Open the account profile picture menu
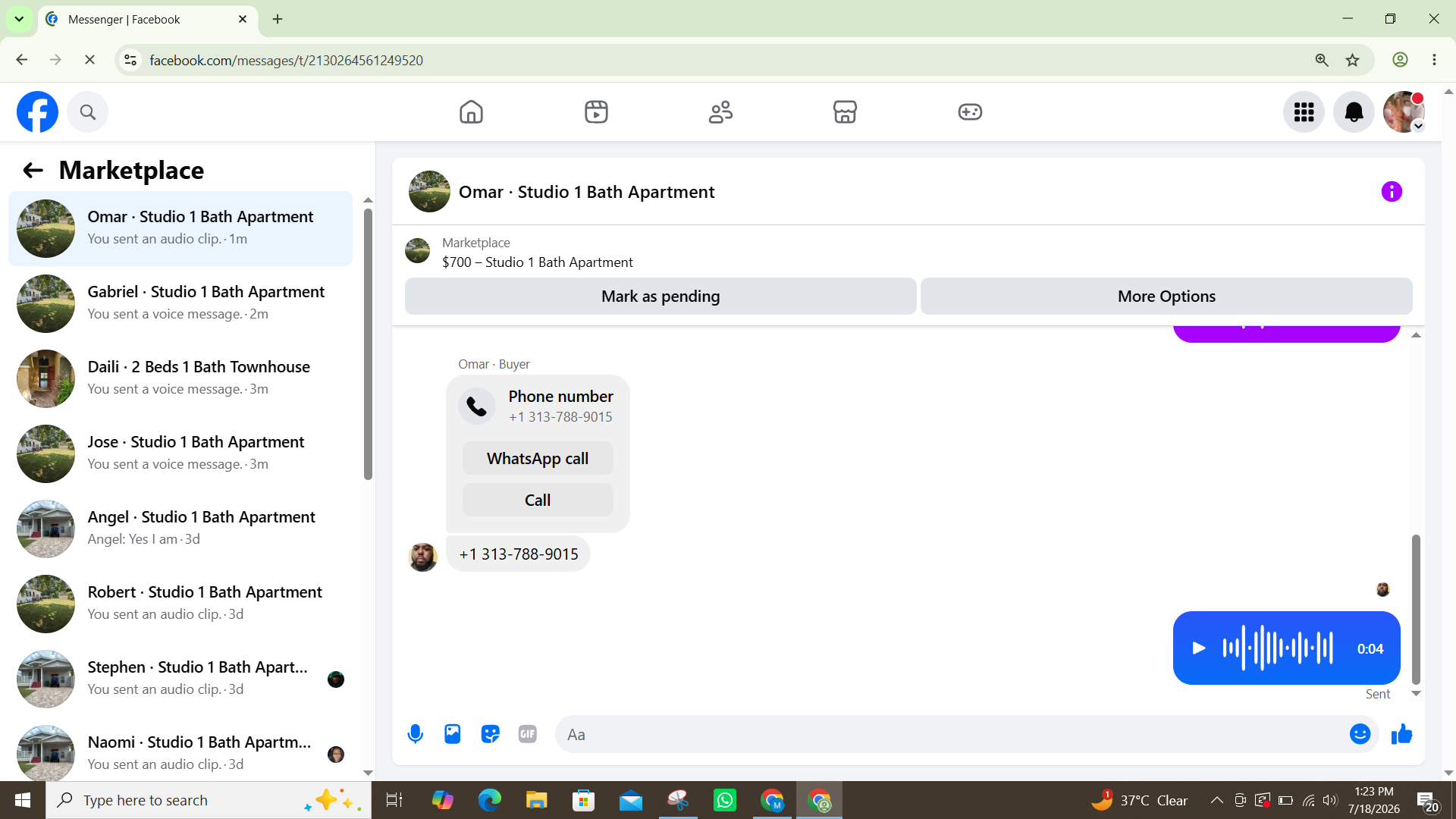The image size is (1456, 819). [1404, 112]
